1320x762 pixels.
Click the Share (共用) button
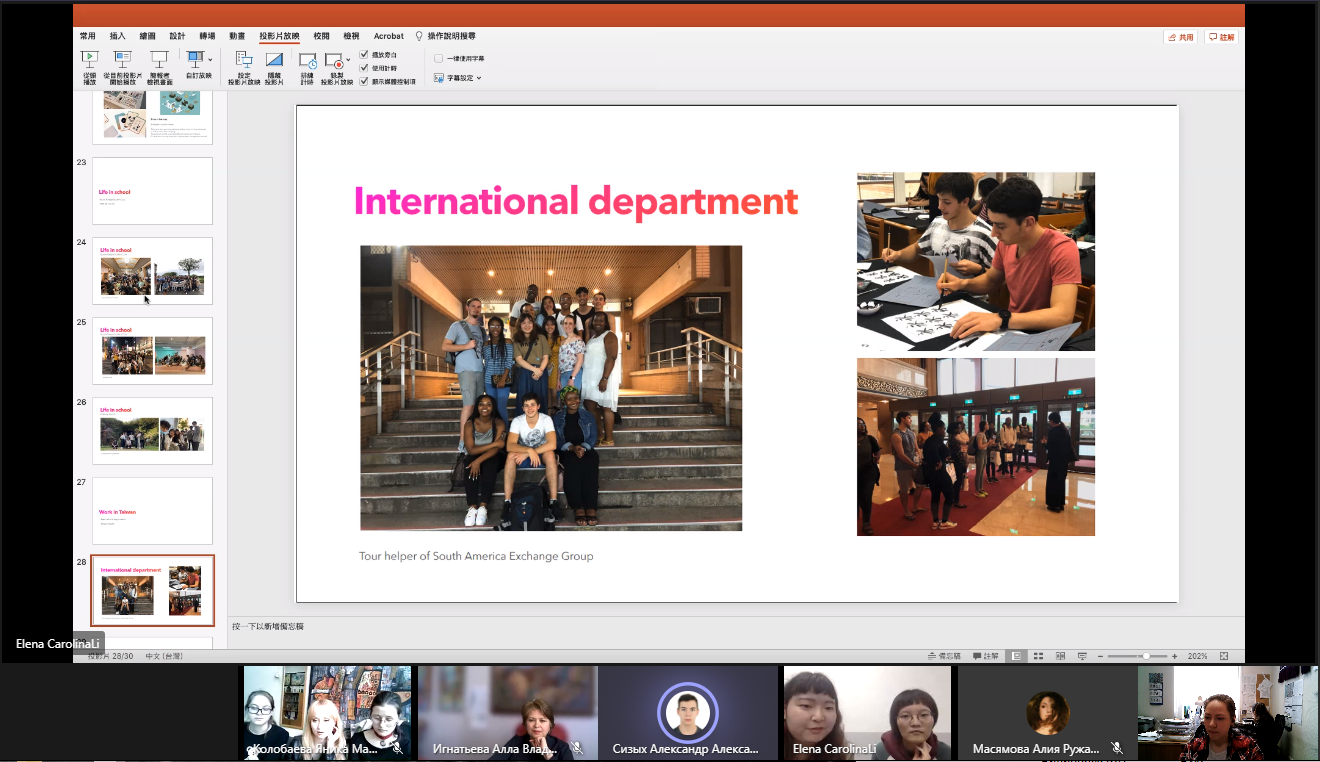pyautogui.click(x=1181, y=37)
